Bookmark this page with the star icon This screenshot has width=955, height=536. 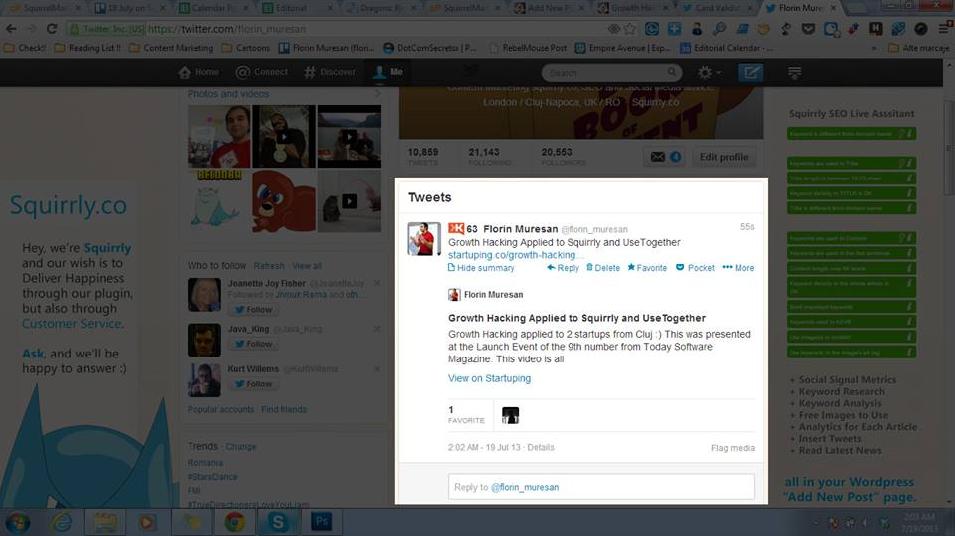point(630,29)
